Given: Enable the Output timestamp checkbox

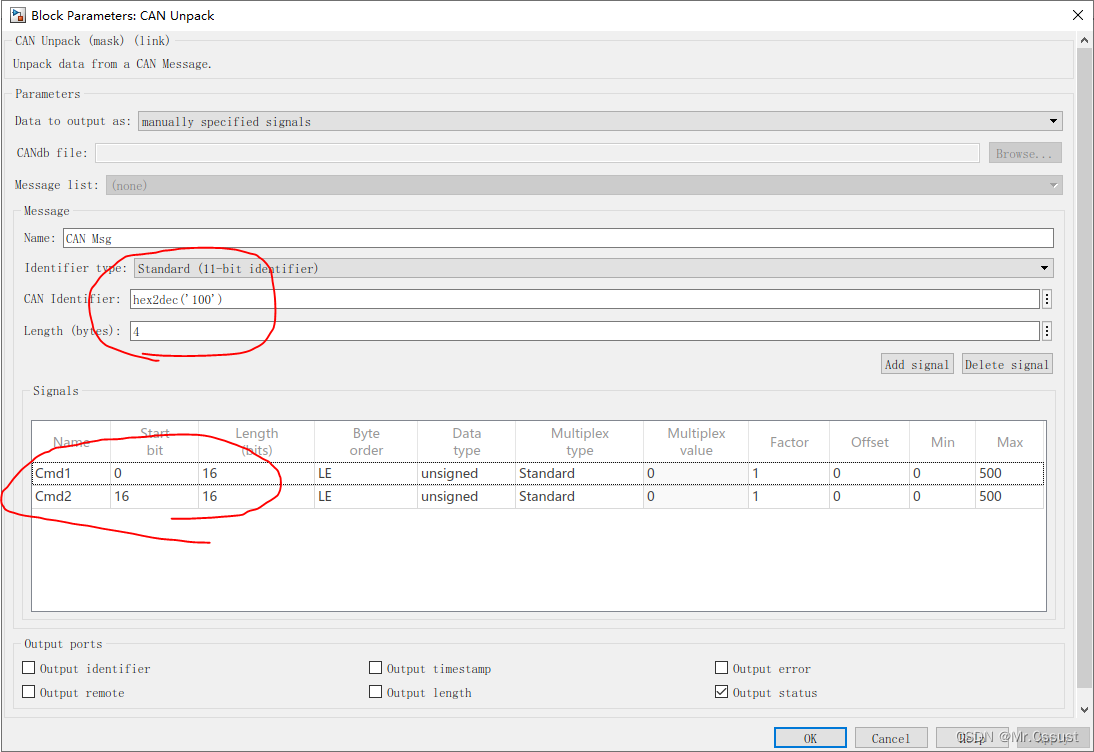Looking at the screenshot, I should (375, 668).
